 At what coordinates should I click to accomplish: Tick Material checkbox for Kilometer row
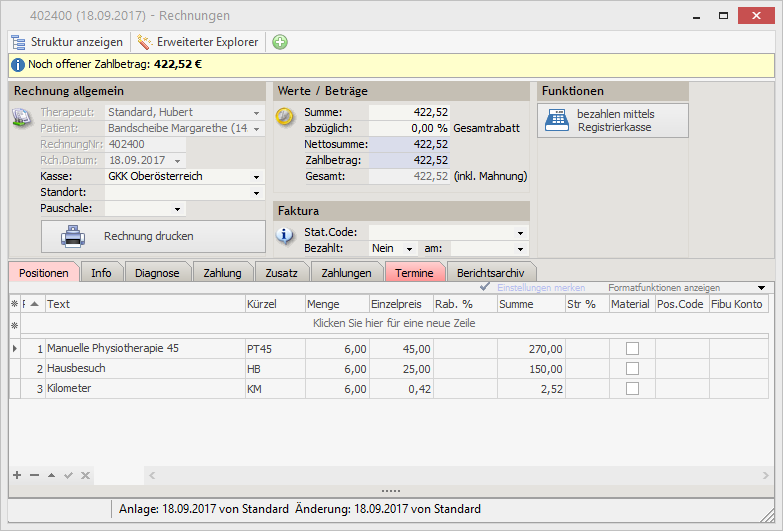(x=631, y=388)
